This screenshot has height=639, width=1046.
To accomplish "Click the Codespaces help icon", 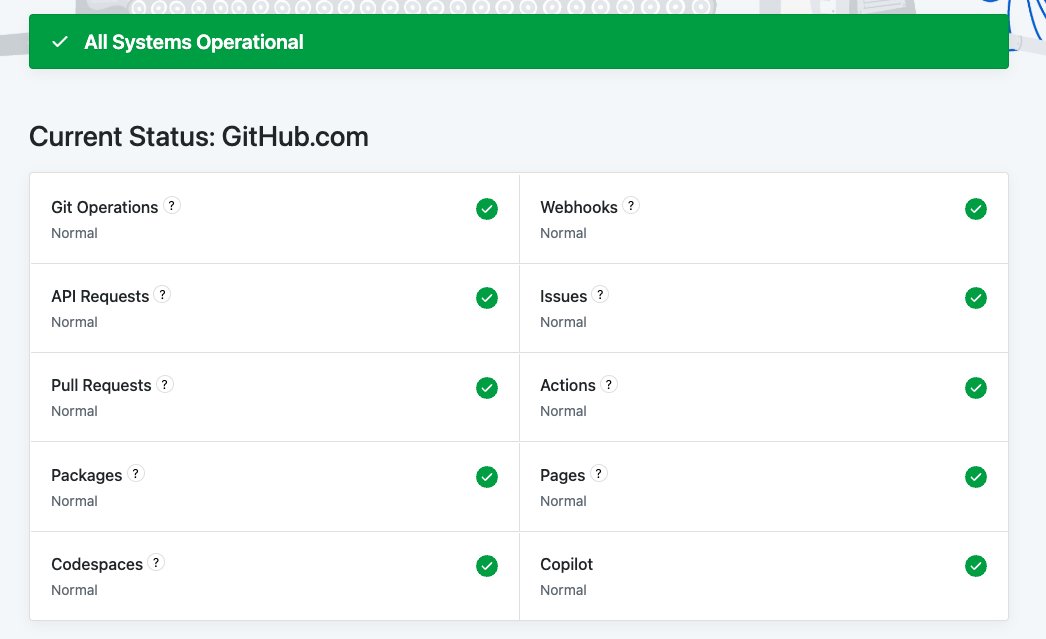I will pos(155,562).
